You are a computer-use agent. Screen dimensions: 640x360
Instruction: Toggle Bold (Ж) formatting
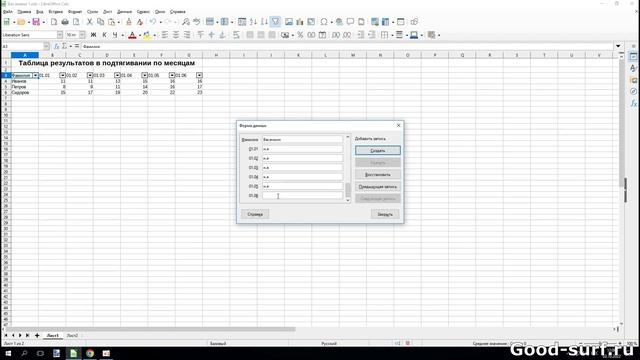[93, 35]
